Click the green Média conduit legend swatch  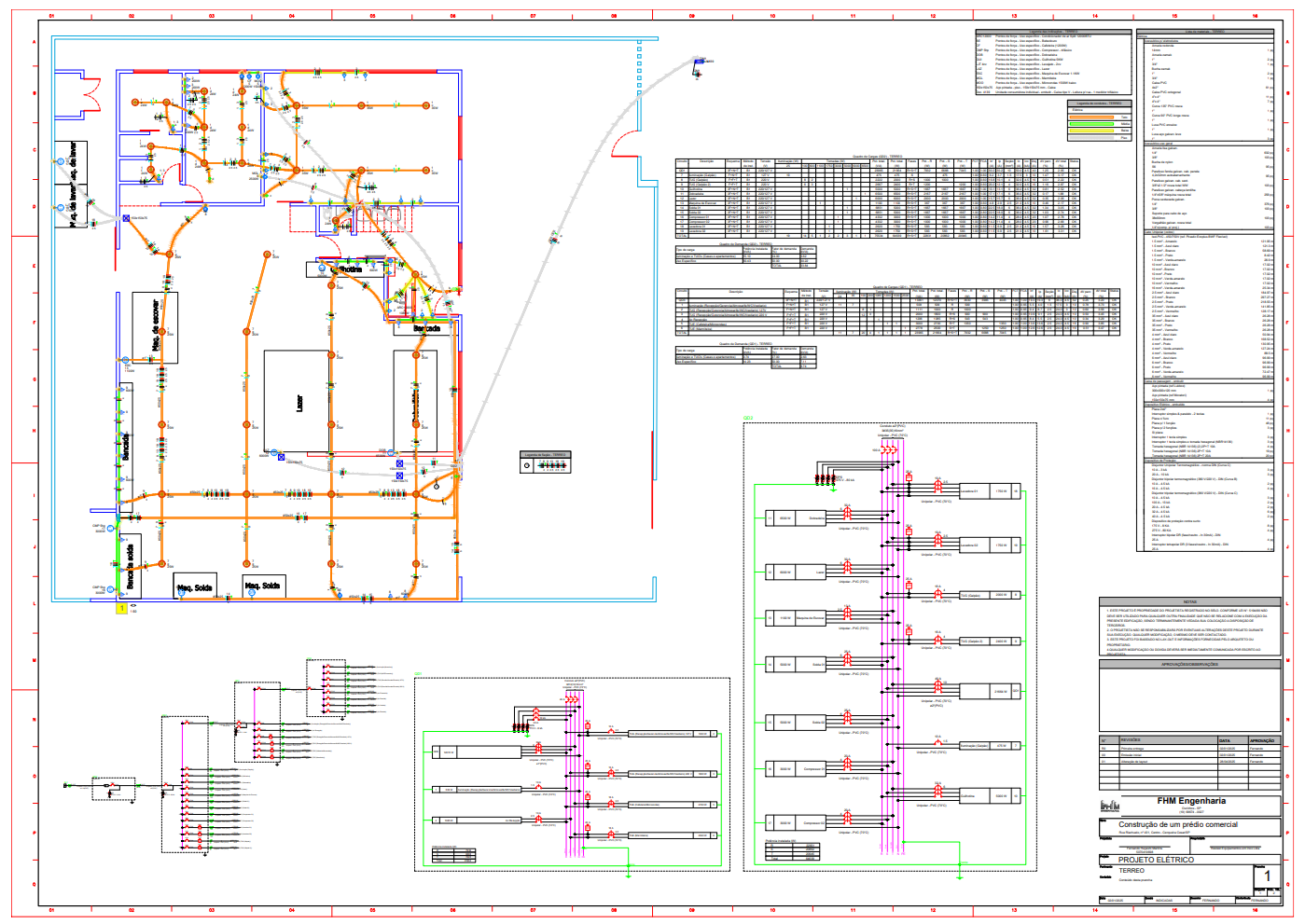tap(1092, 123)
